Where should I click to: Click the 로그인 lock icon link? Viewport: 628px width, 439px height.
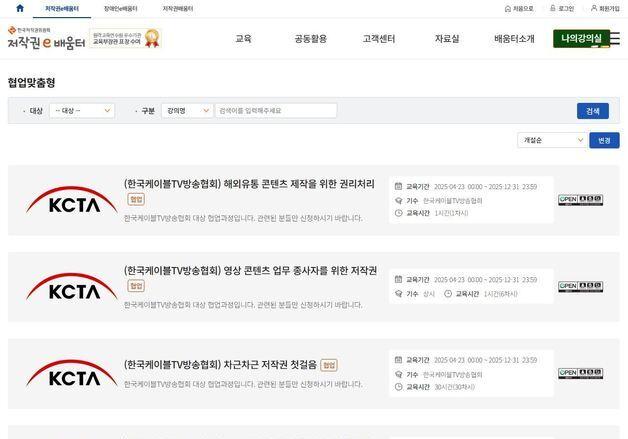tap(560, 8)
